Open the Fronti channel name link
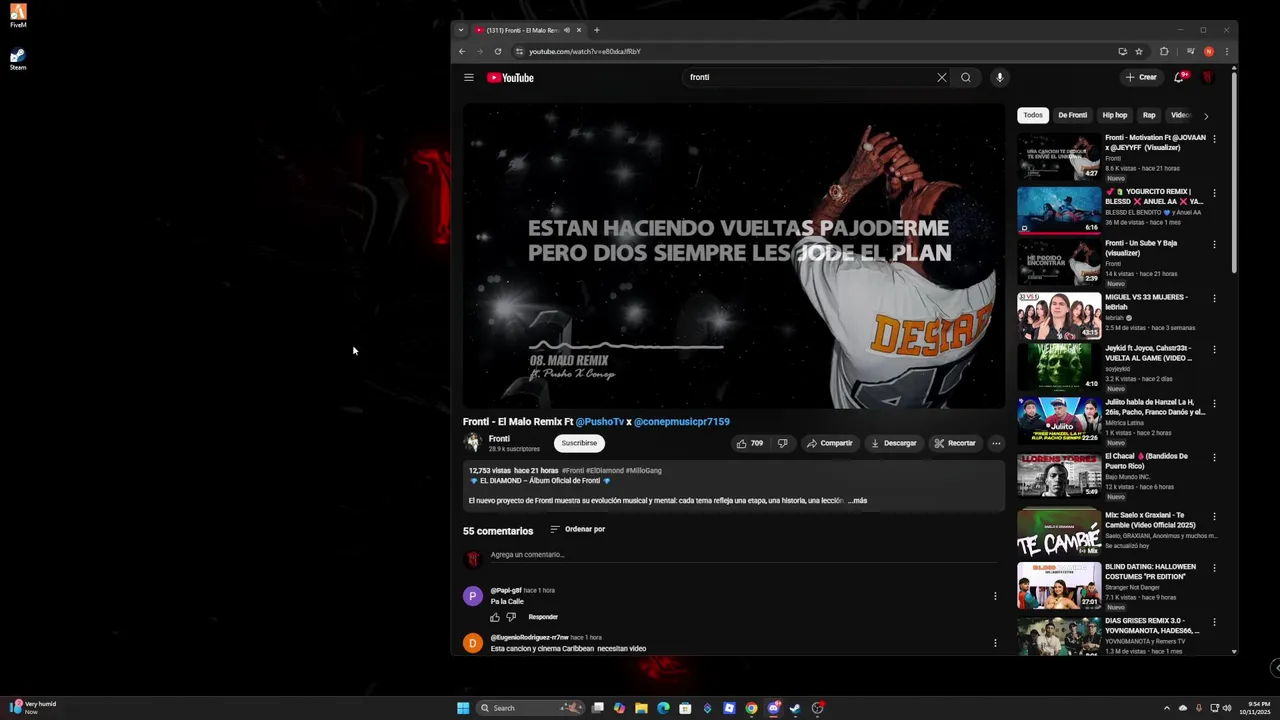 click(x=499, y=438)
